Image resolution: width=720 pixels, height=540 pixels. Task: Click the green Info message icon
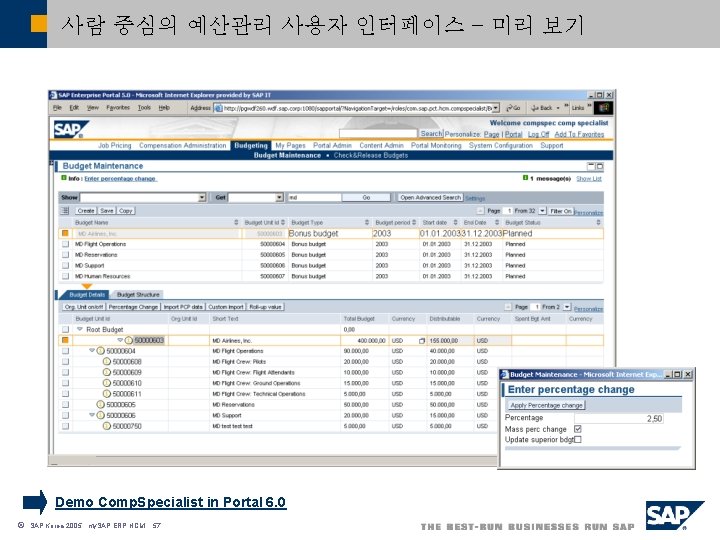(64, 178)
